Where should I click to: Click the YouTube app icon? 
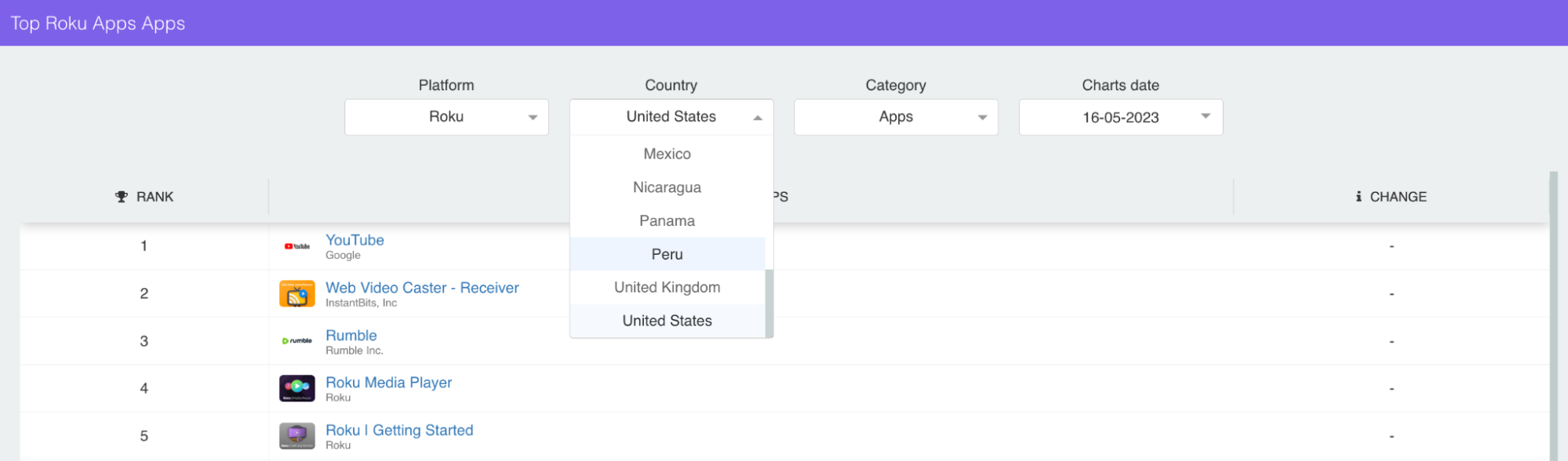pyautogui.click(x=297, y=246)
